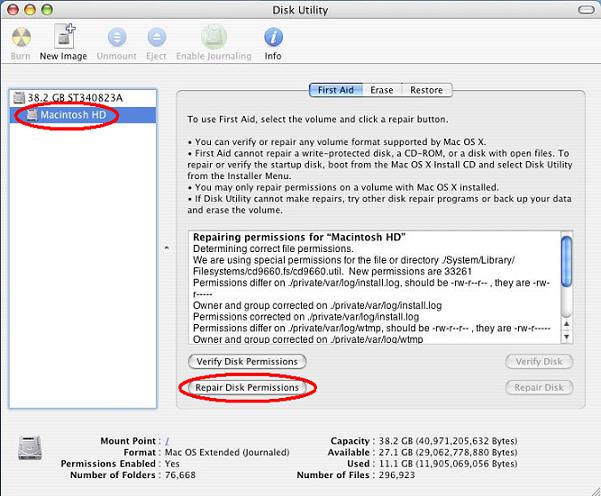
Task: Click the Permissions Enabled value 'Yes'
Action: [172, 464]
